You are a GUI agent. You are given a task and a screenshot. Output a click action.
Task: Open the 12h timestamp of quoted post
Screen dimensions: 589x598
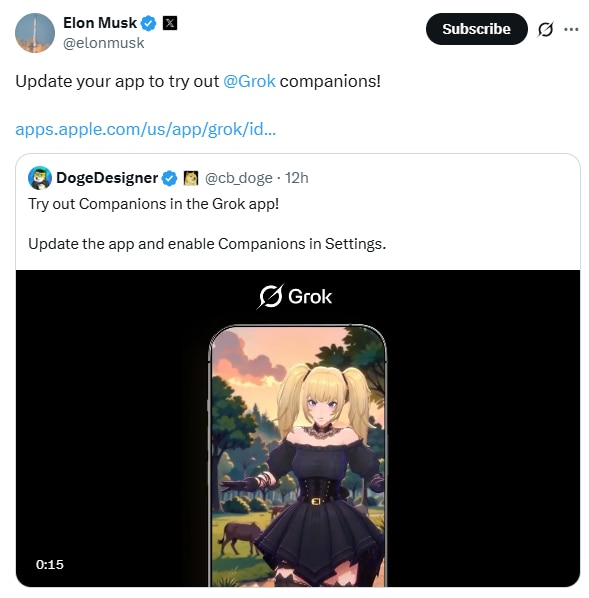[x=297, y=178]
